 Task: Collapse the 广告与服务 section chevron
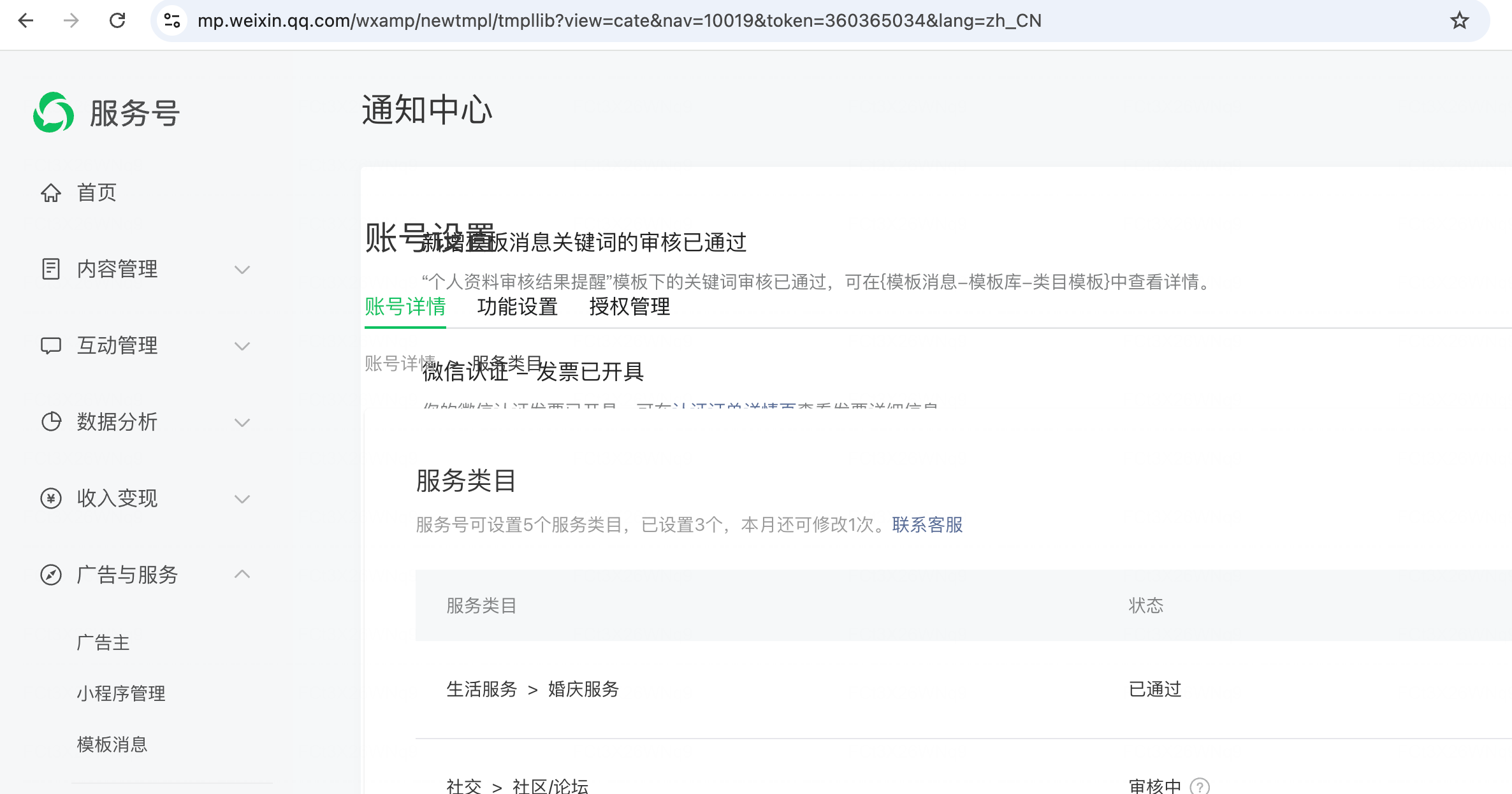point(242,574)
